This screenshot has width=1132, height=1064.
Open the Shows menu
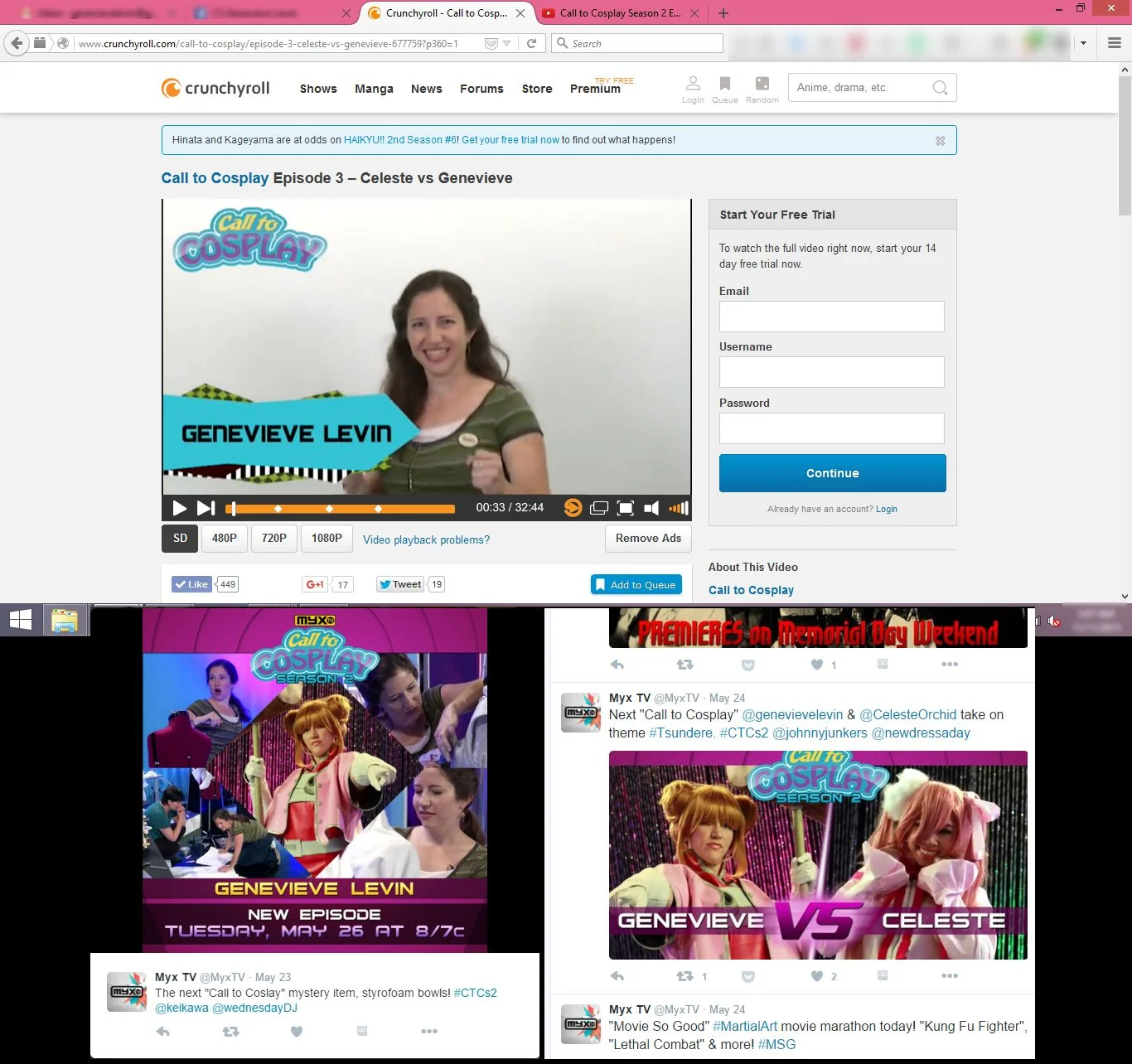tap(318, 89)
